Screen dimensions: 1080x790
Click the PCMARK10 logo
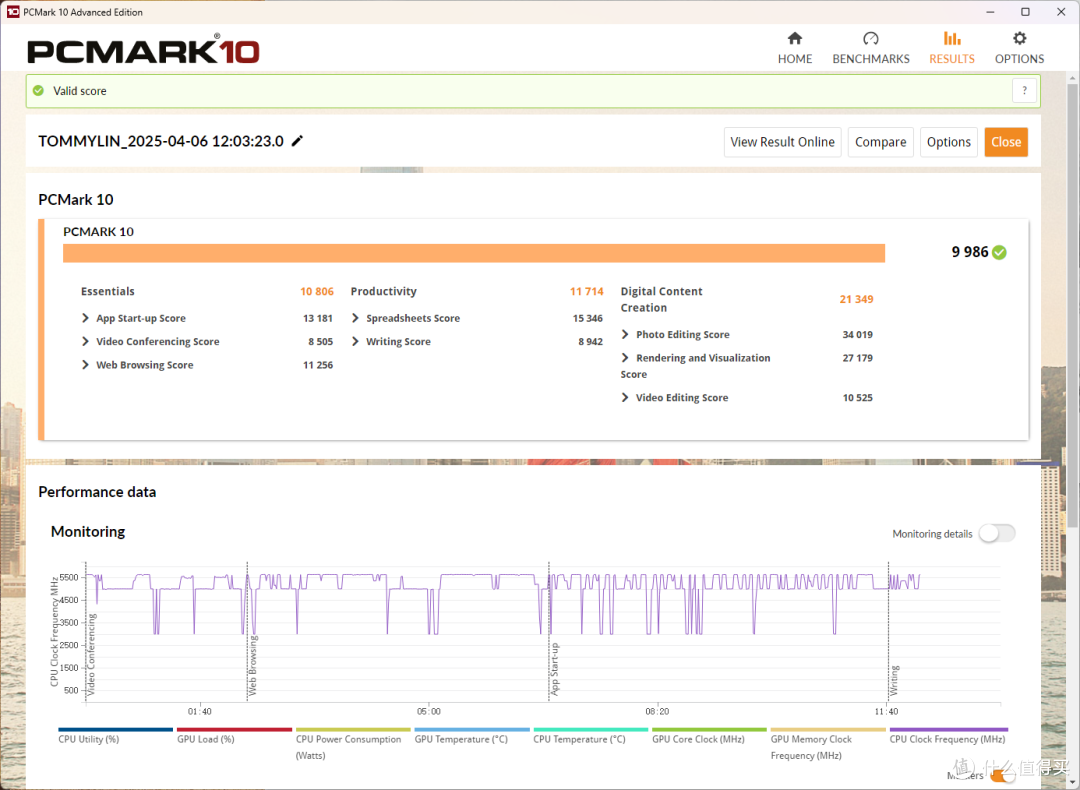pyautogui.click(x=143, y=51)
